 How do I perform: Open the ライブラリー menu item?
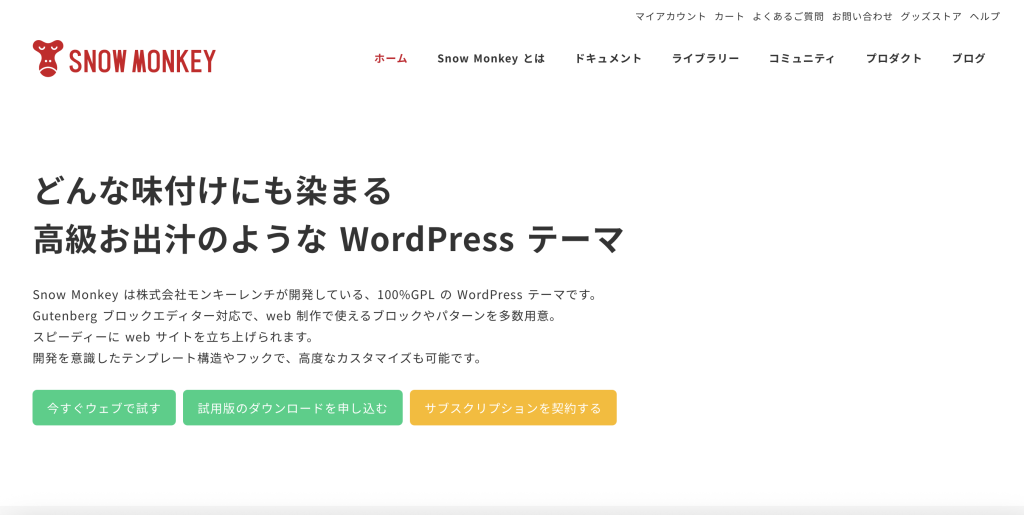coord(705,58)
